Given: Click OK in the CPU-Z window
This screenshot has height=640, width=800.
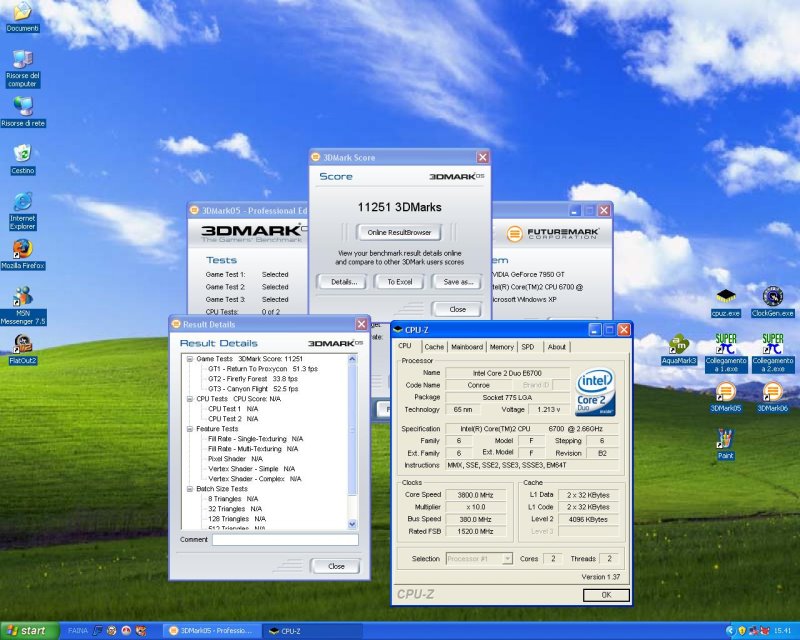Looking at the screenshot, I should point(606,595).
